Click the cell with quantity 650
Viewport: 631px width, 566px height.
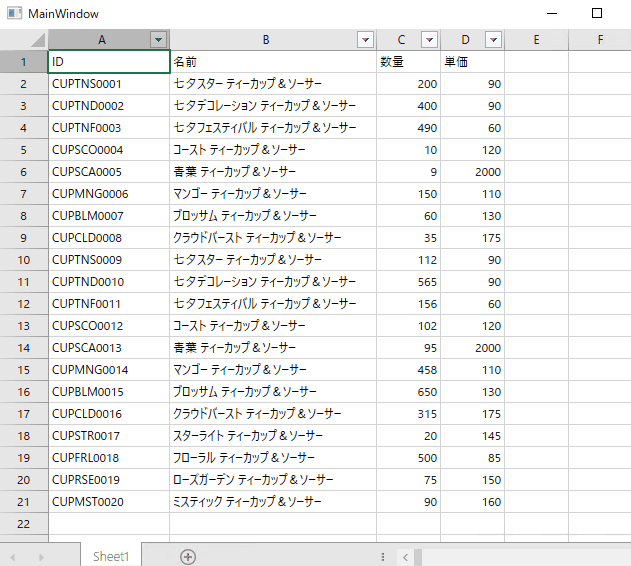tap(408, 392)
